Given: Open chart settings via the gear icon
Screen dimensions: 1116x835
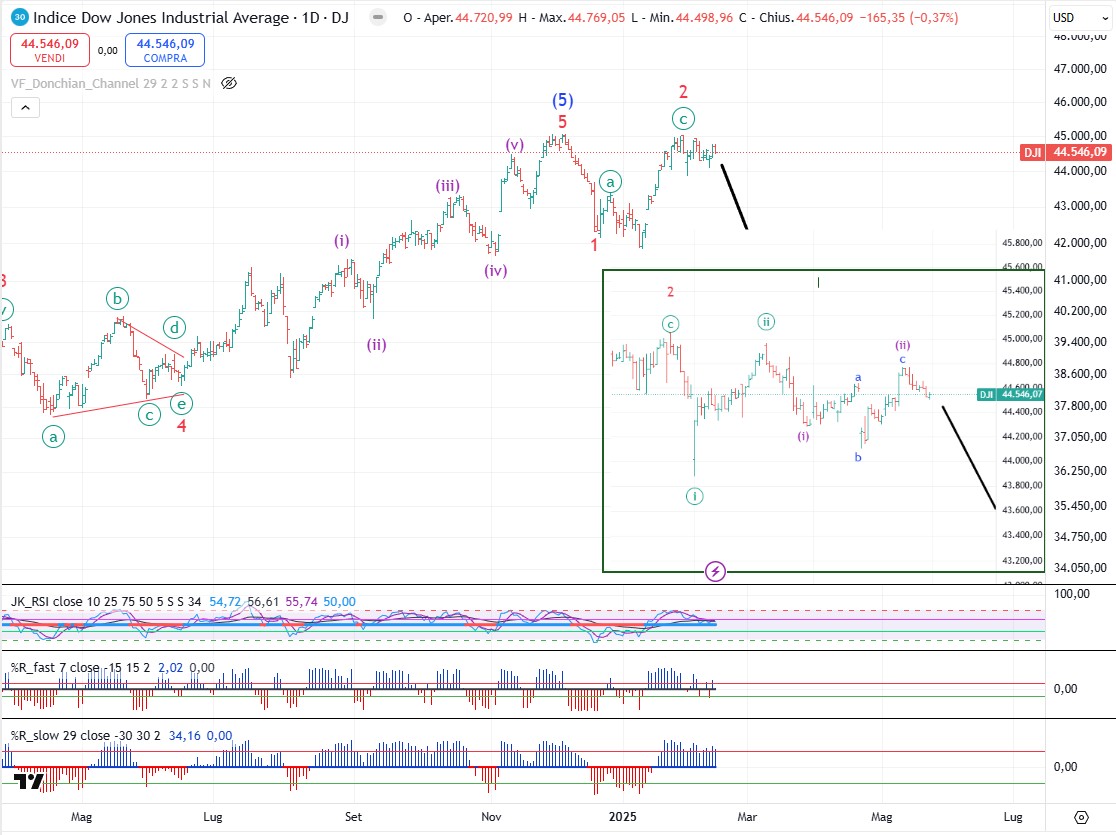Looking at the screenshot, I should coord(1081,817).
